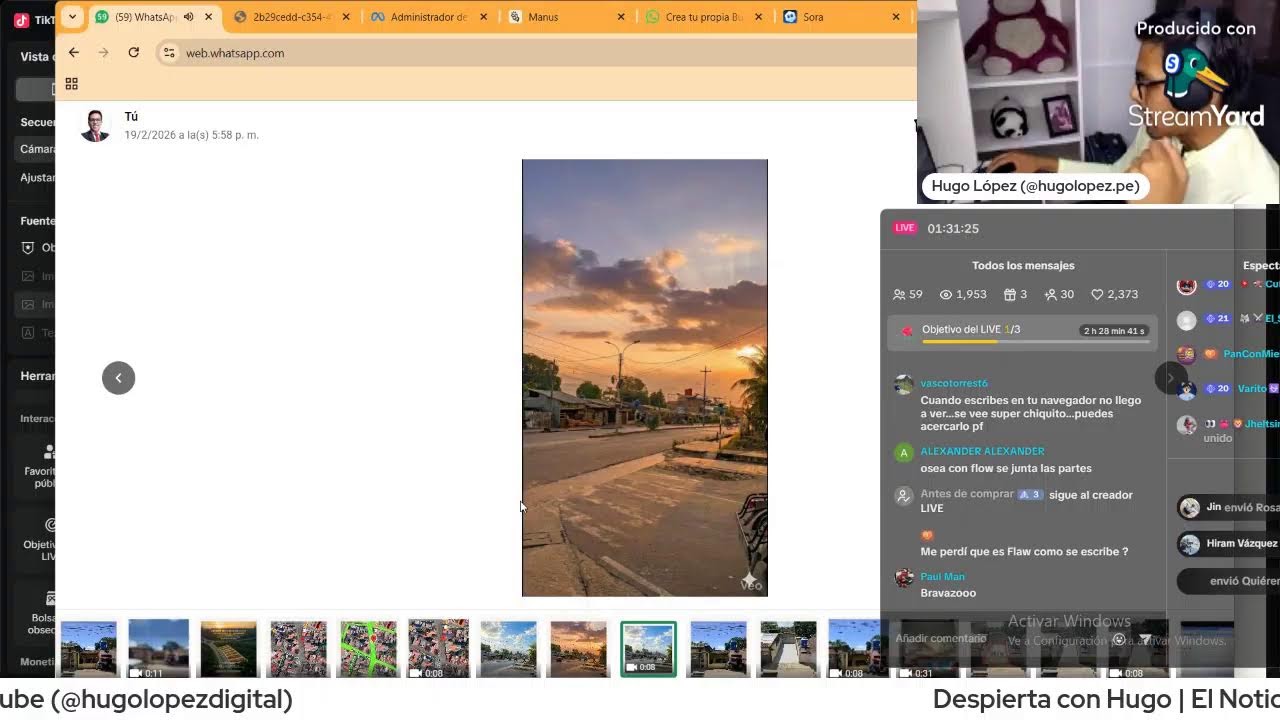Switch to the 2b29cedd-c354 tab
The image size is (1280, 720).
[292, 17]
